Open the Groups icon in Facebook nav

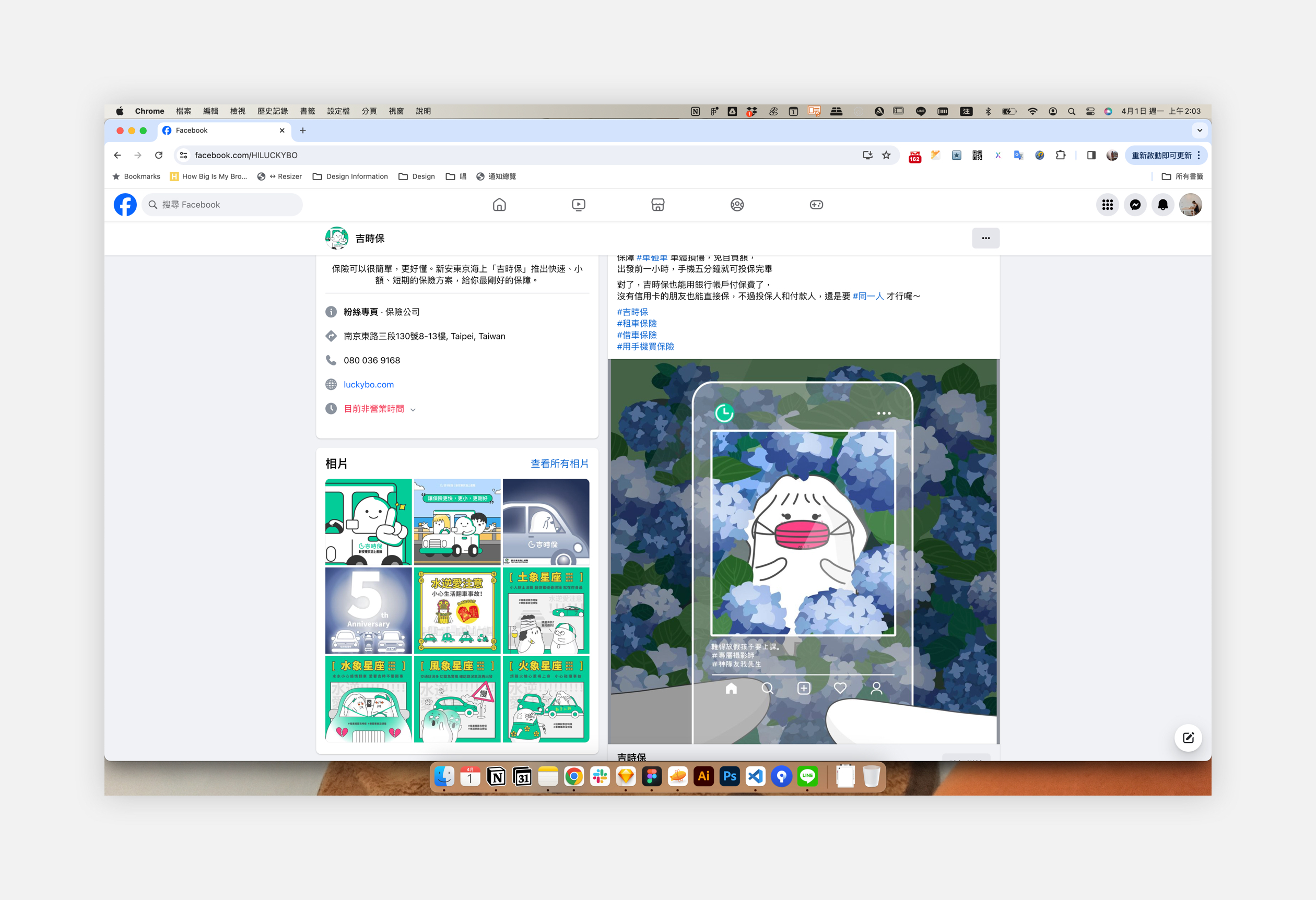737,205
